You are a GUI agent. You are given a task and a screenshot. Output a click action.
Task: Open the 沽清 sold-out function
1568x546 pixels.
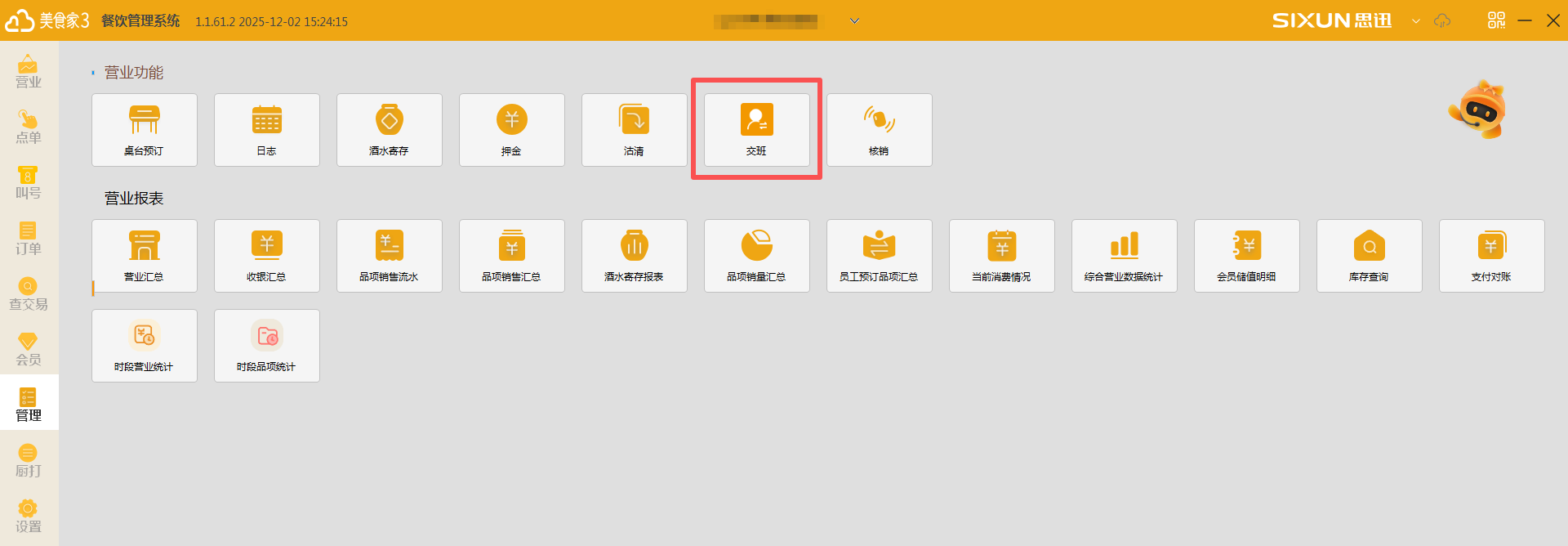click(635, 130)
